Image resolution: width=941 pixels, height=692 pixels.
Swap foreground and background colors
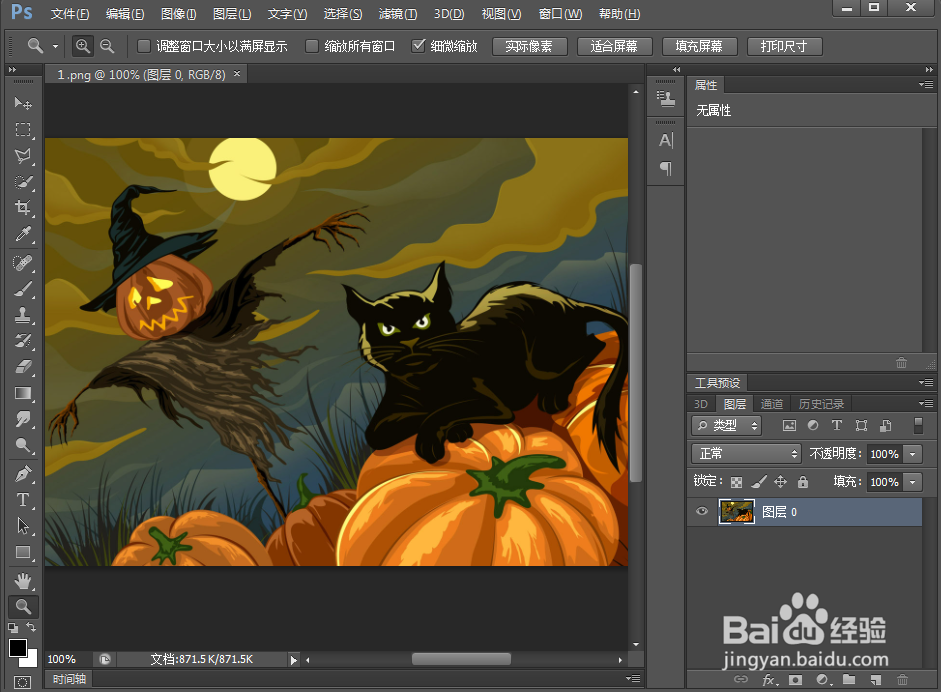[31, 627]
